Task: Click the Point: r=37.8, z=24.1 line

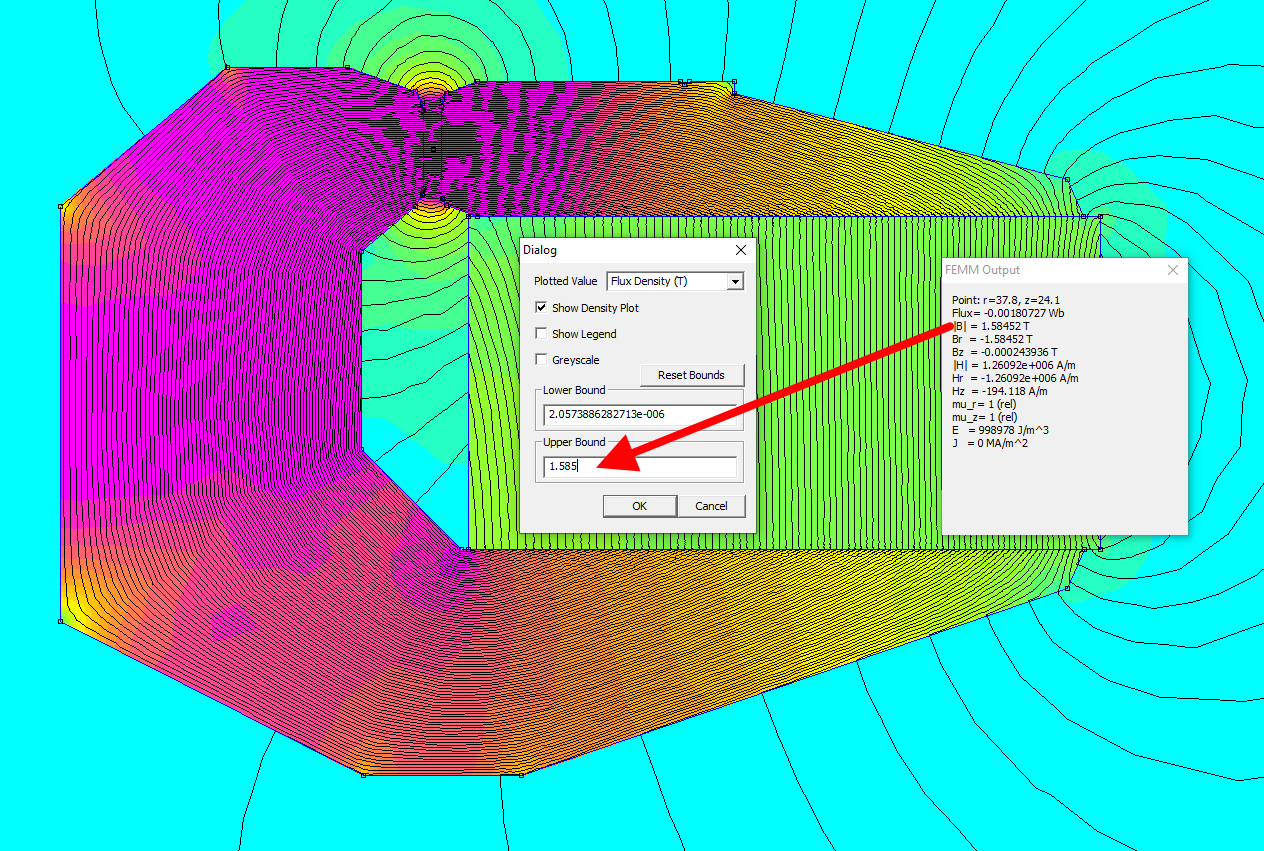Action: point(1004,300)
